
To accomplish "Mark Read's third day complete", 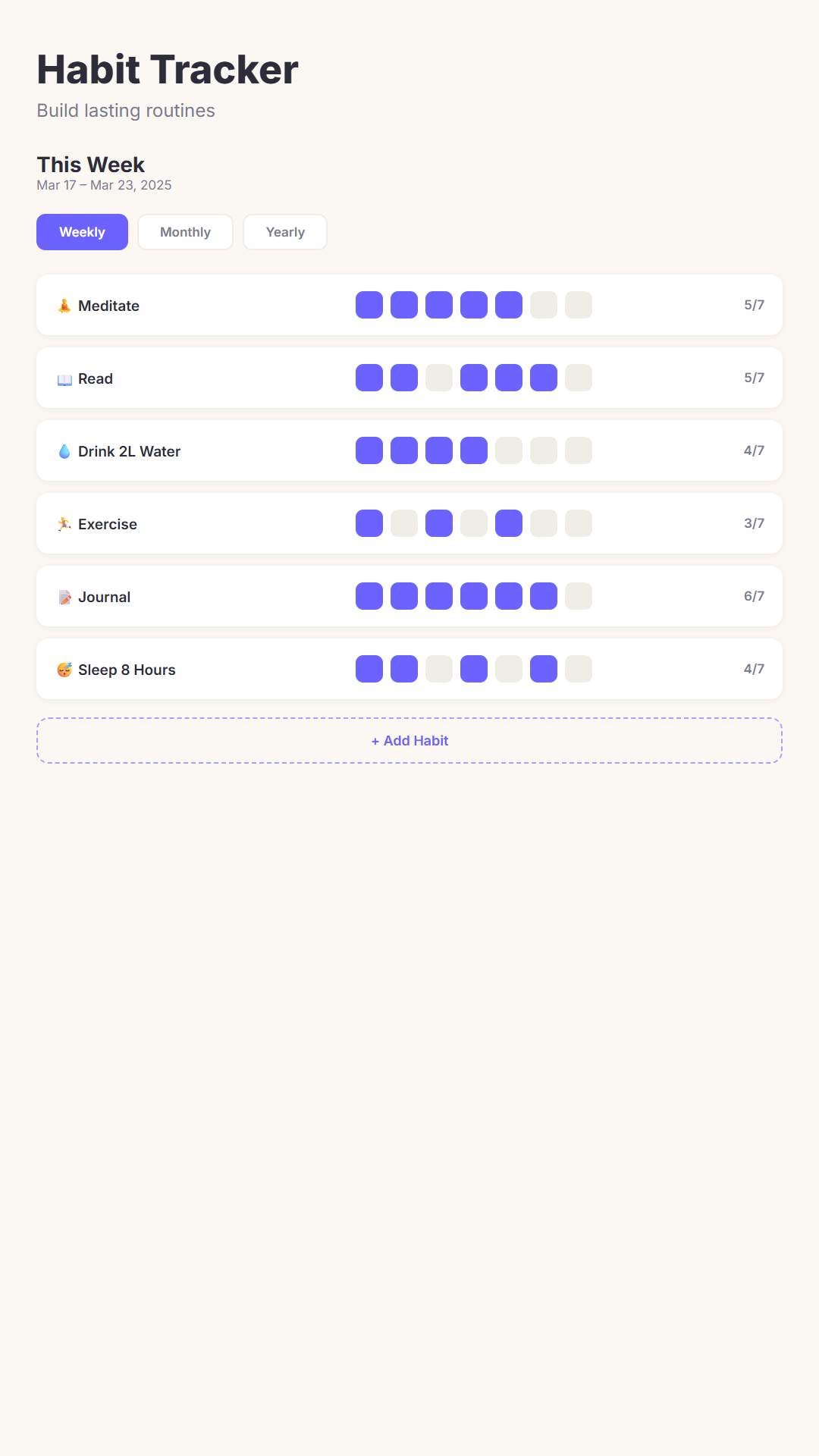I will [439, 378].
